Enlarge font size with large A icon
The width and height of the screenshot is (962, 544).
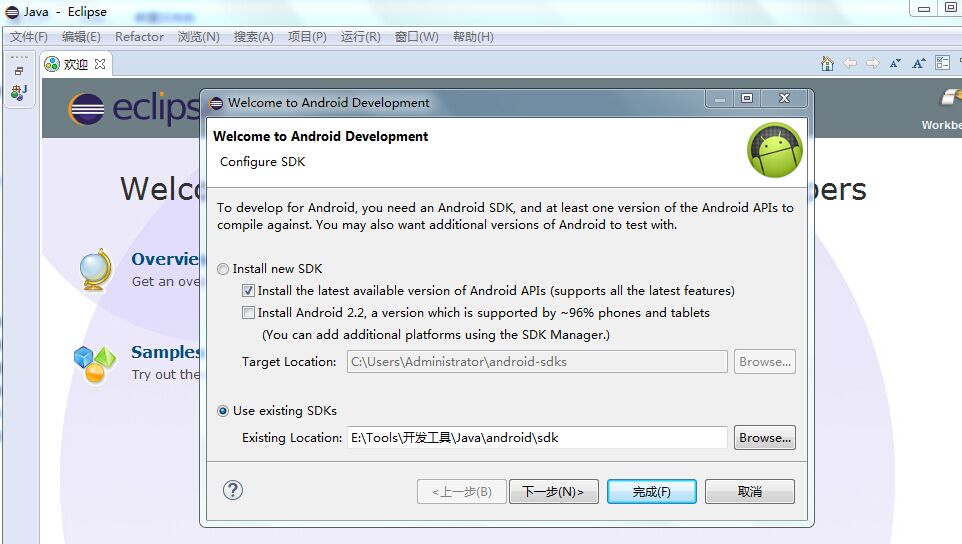click(918, 63)
